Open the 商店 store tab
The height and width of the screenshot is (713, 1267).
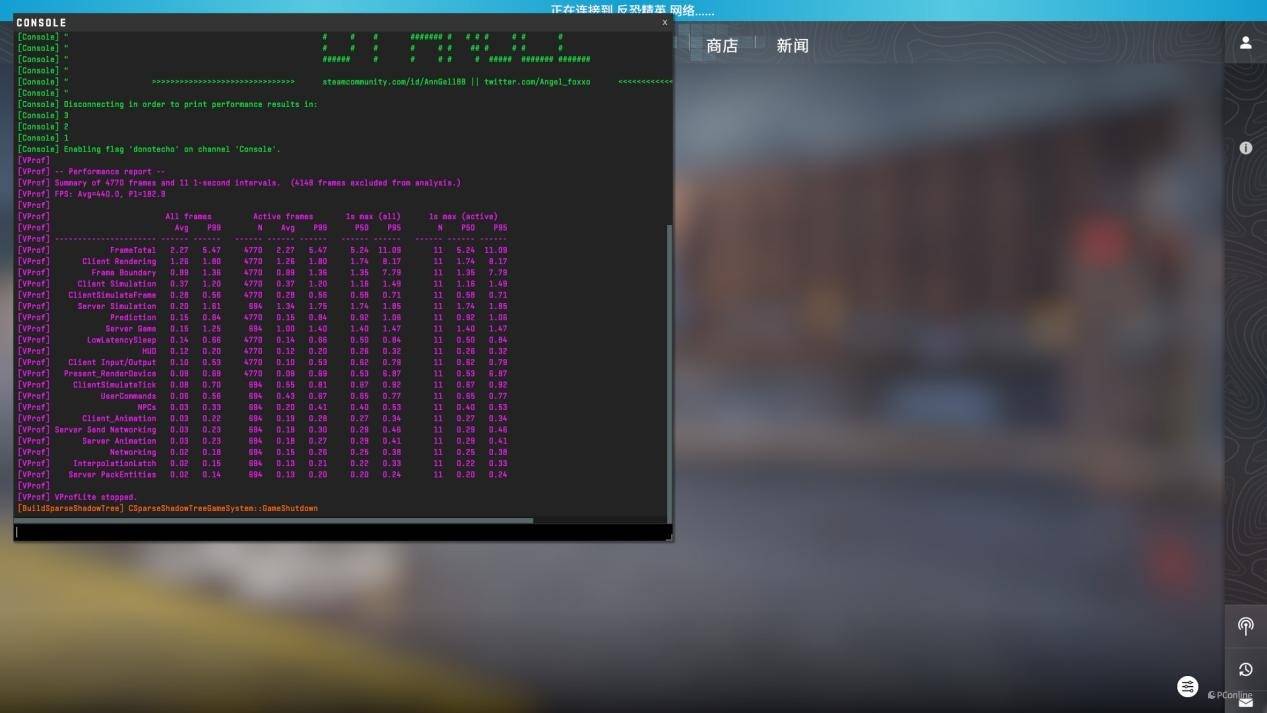pyautogui.click(x=721, y=46)
